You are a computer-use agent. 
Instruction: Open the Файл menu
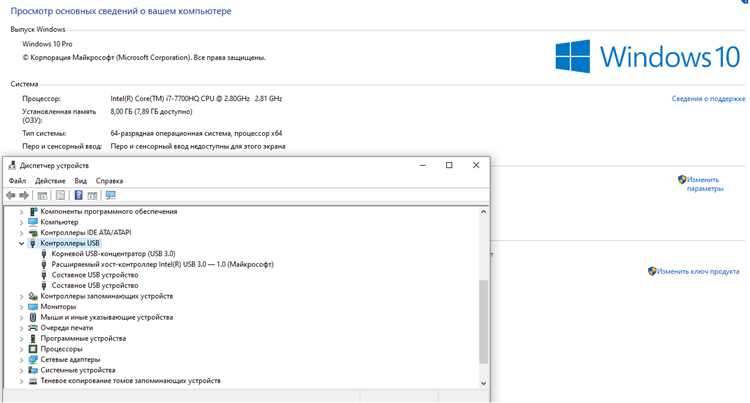click(17, 181)
